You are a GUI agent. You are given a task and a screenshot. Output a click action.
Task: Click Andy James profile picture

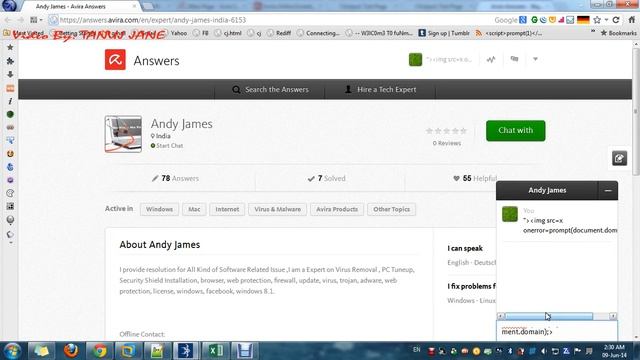[x=123, y=134]
